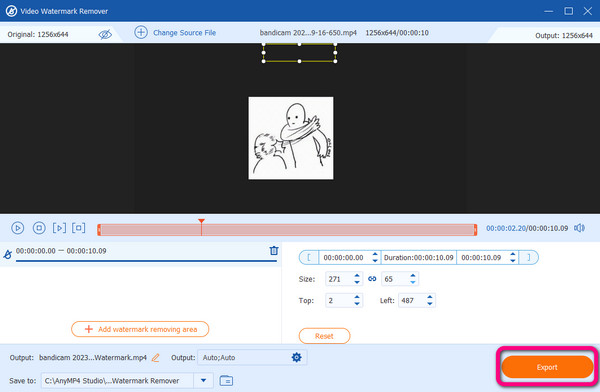The image size is (600, 392).
Task: Click the orange Export button
Action: pyautogui.click(x=547, y=367)
